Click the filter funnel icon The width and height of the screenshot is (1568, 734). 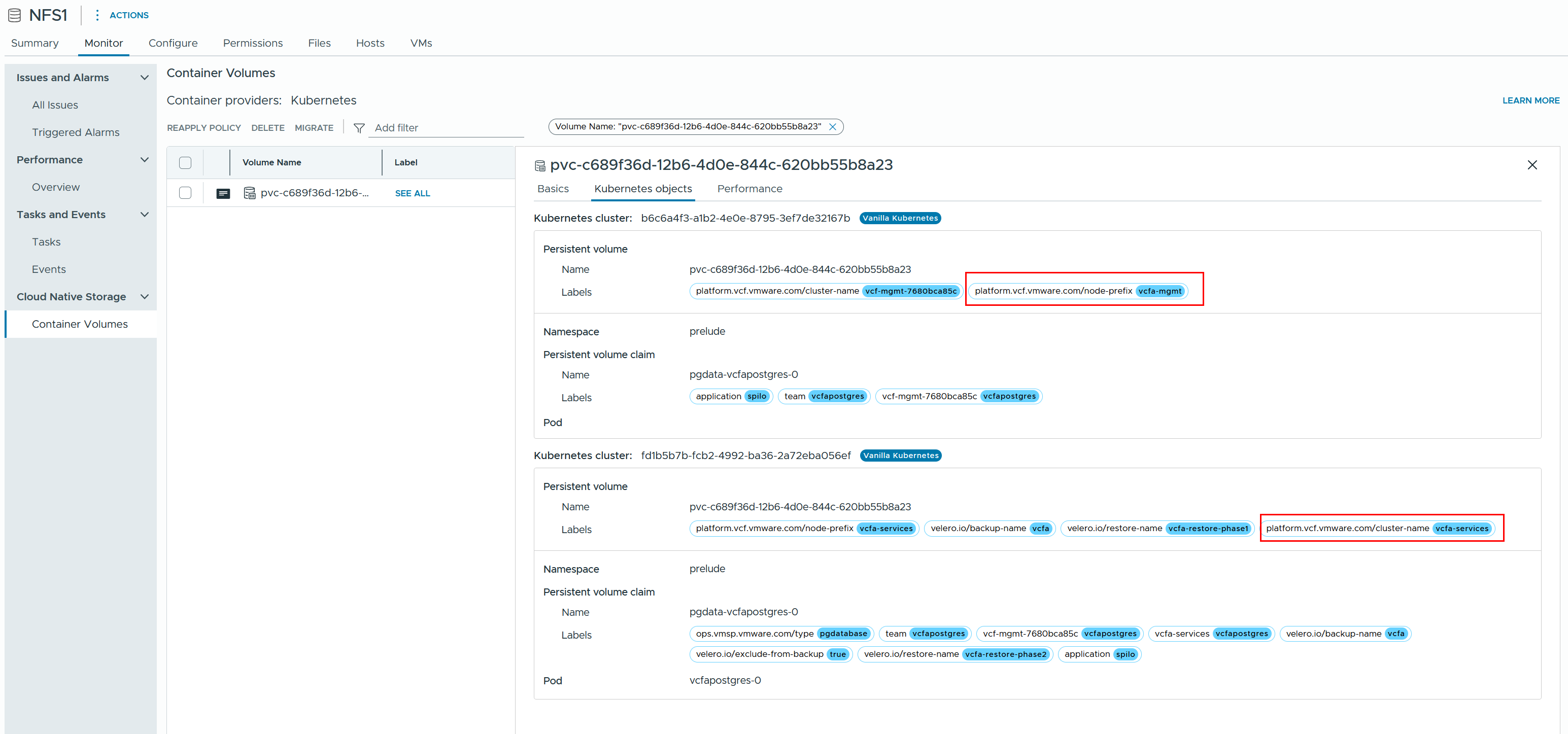(359, 128)
